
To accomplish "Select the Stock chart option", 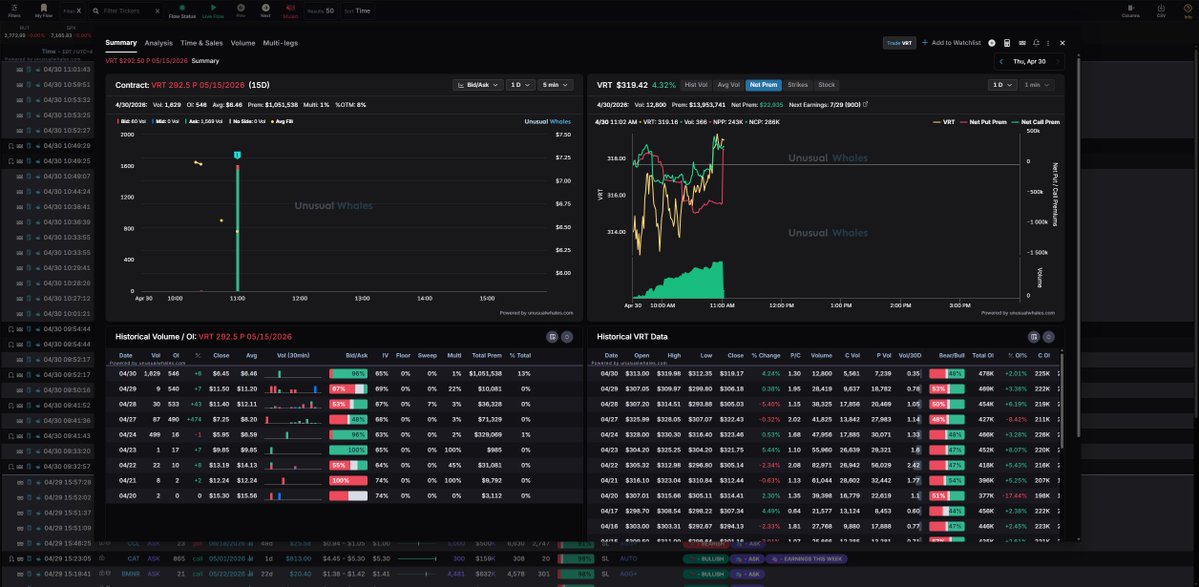I will [x=827, y=85].
